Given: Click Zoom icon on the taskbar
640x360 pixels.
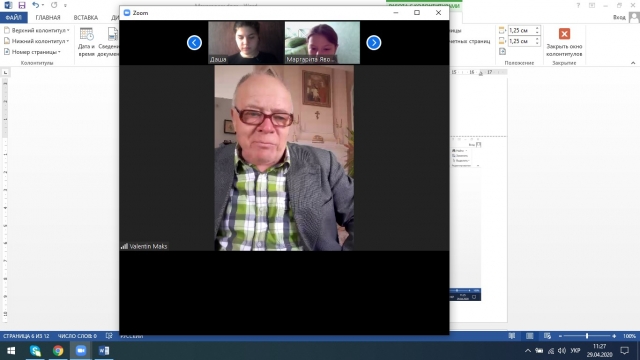Looking at the screenshot, I should click(x=81, y=351).
